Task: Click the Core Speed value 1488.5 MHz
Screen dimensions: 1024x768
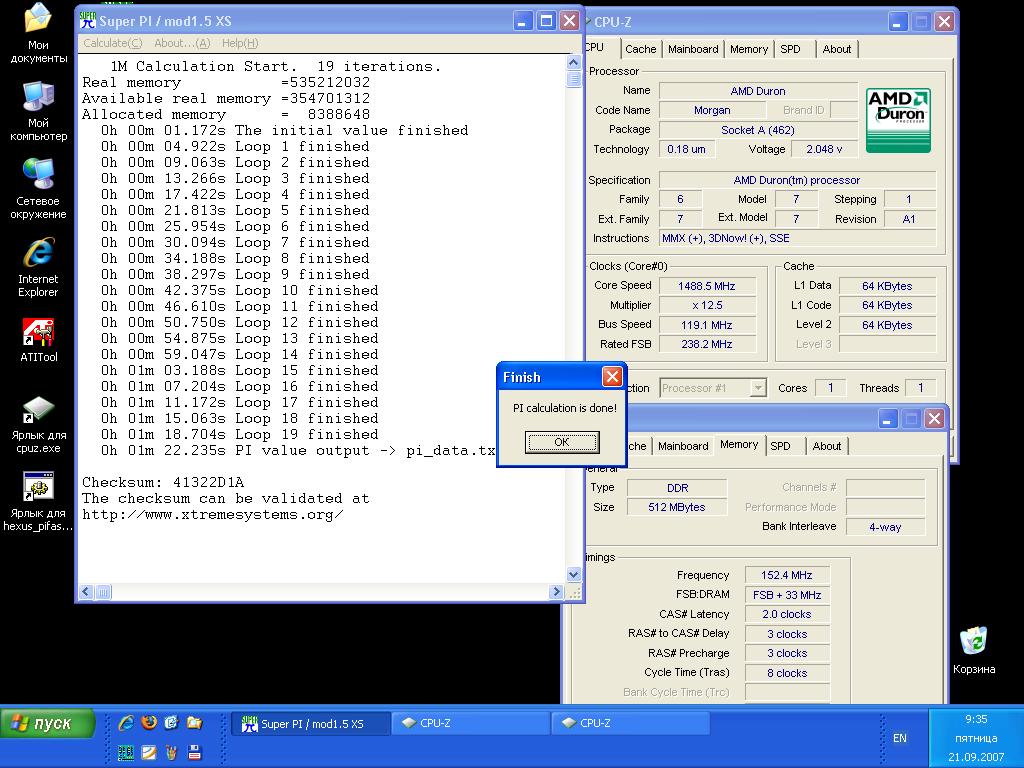Action: [707, 286]
